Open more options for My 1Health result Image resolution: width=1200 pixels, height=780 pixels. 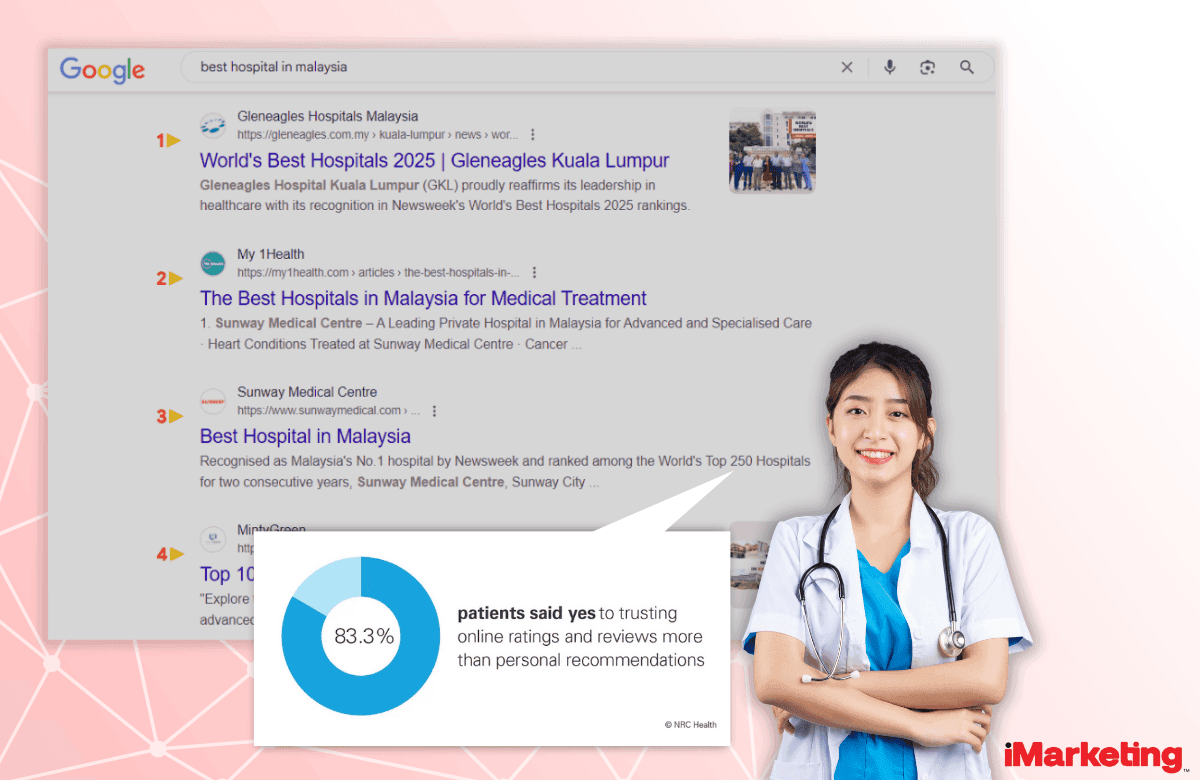(x=534, y=272)
